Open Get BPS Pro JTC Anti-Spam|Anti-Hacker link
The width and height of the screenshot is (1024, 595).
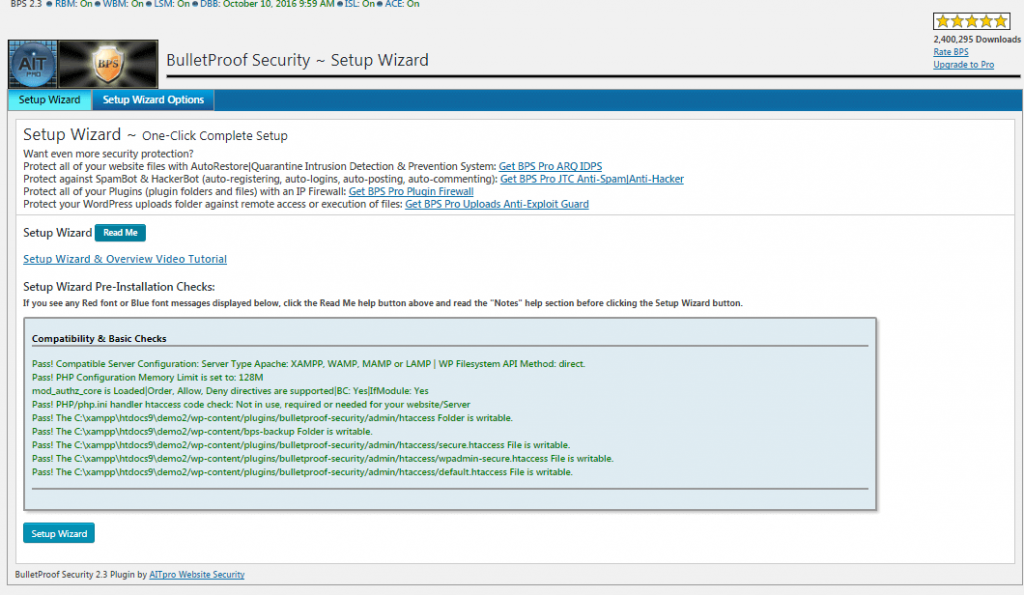click(x=592, y=179)
